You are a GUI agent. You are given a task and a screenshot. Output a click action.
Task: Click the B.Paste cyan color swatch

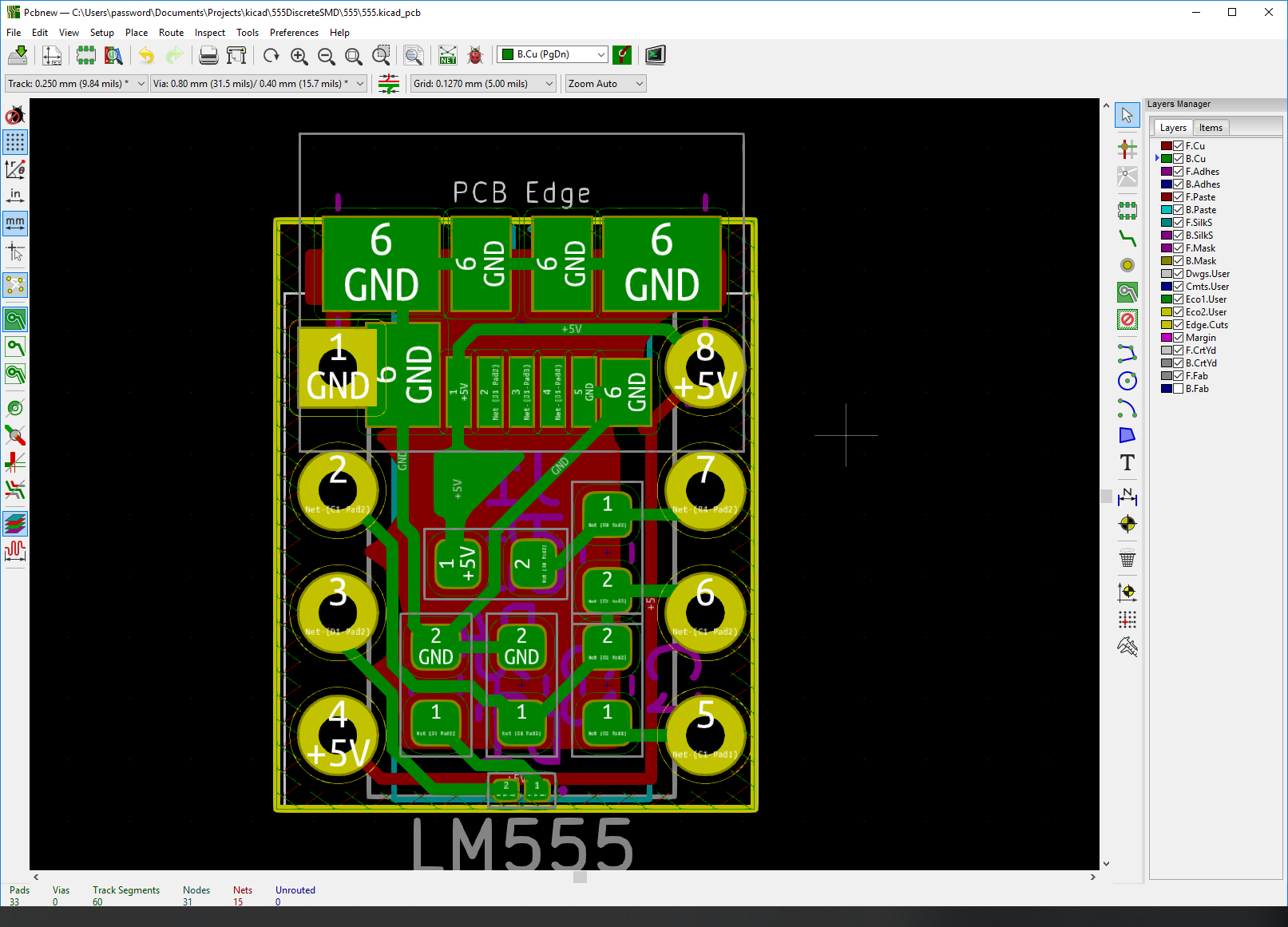pos(1166,210)
